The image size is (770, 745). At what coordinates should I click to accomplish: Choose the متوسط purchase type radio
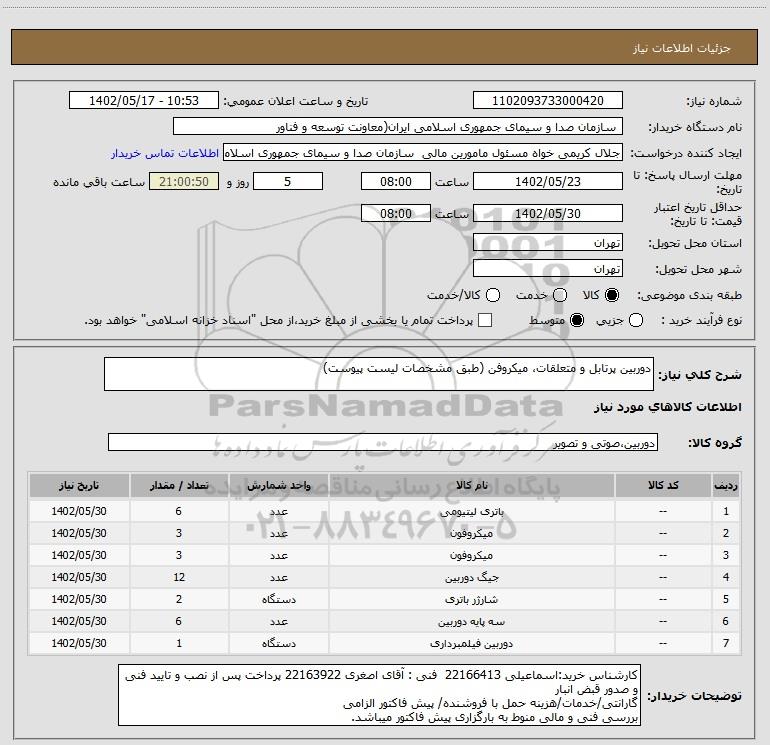(577, 321)
